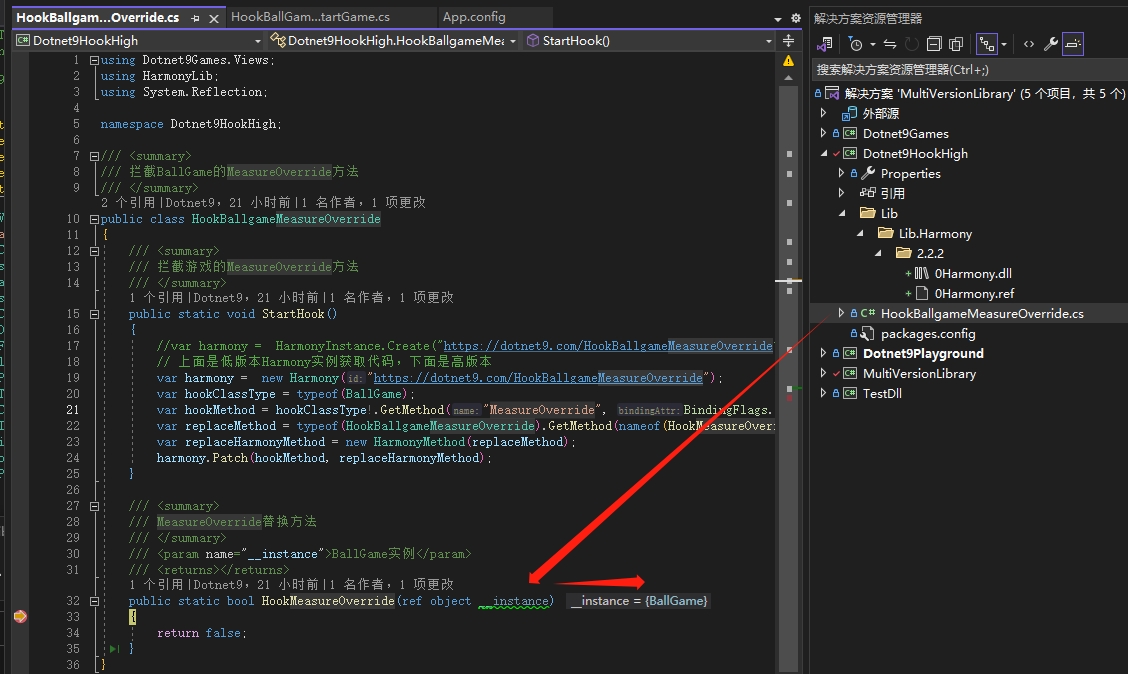
Task: Collapse the Lib folder
Action: click(842, 214)
